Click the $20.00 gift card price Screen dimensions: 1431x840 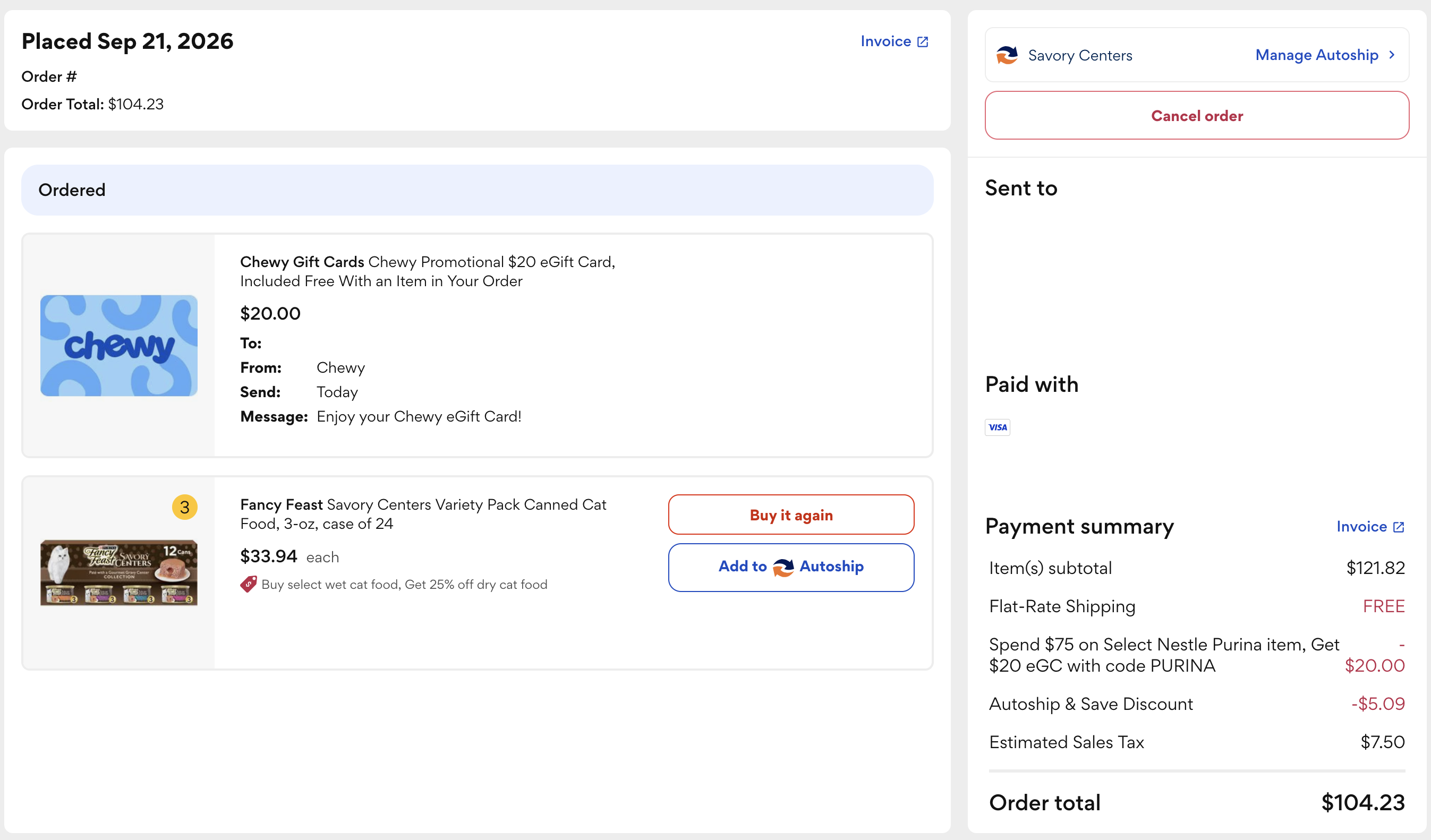click(270, 314)
